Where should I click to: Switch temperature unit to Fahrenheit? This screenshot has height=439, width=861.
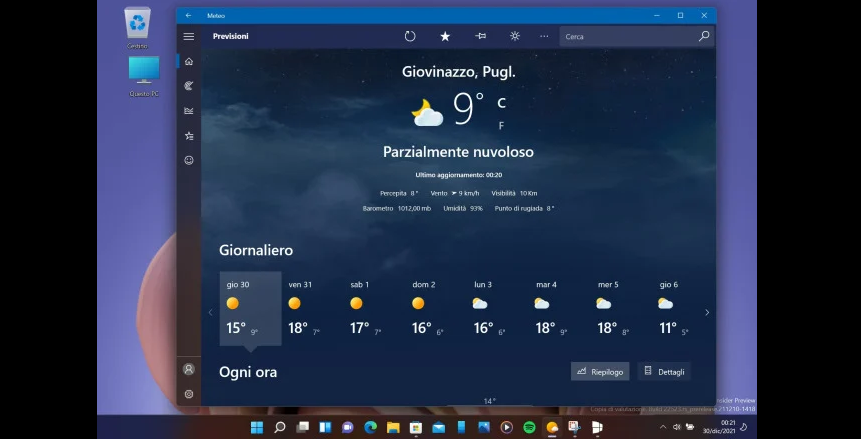pos(501,126)
